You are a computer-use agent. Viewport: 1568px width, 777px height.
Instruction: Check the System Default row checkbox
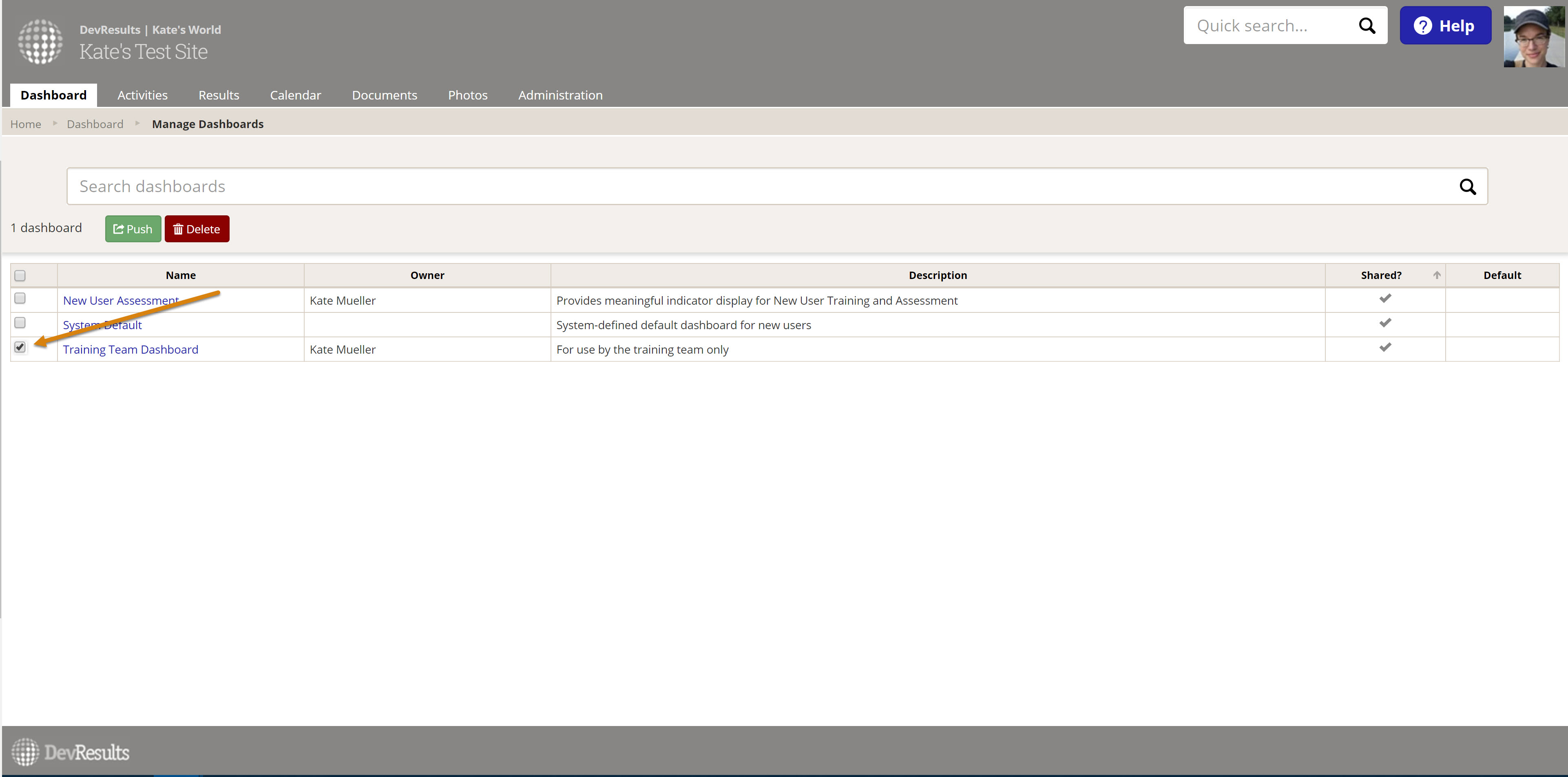click(20, 323)
